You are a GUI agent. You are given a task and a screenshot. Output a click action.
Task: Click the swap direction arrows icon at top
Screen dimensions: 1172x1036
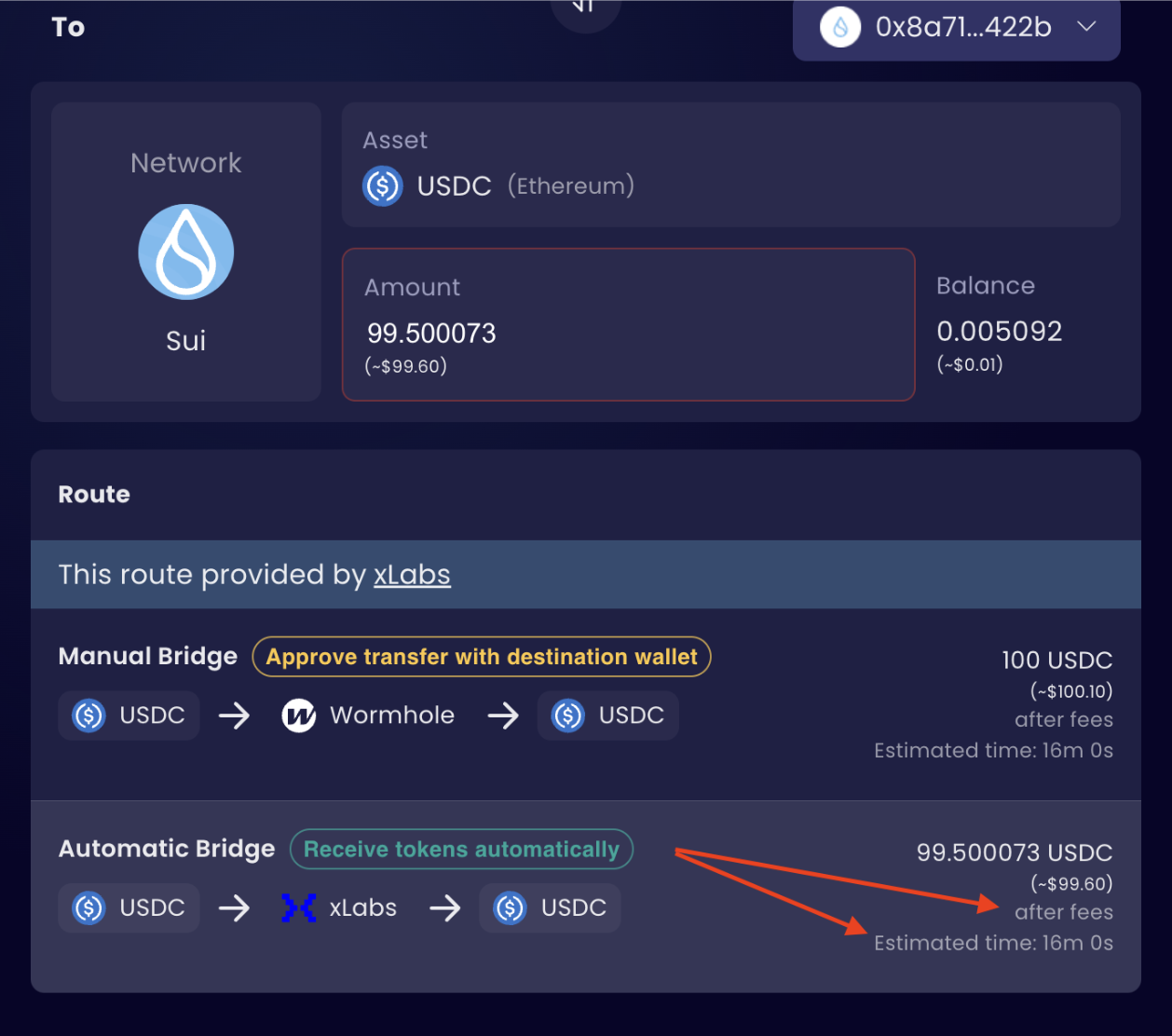coord(584,9)
